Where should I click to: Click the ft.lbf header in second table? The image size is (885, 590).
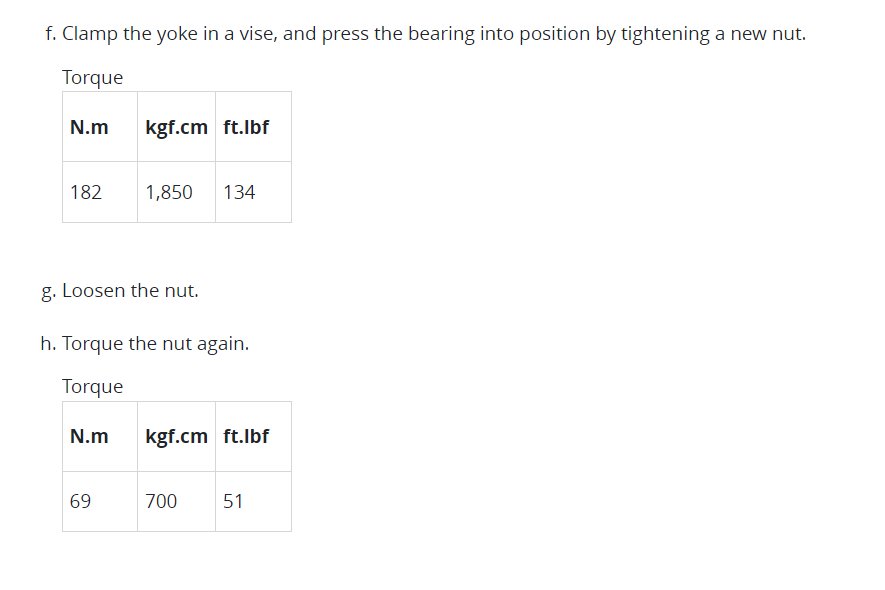coord(253,436)
